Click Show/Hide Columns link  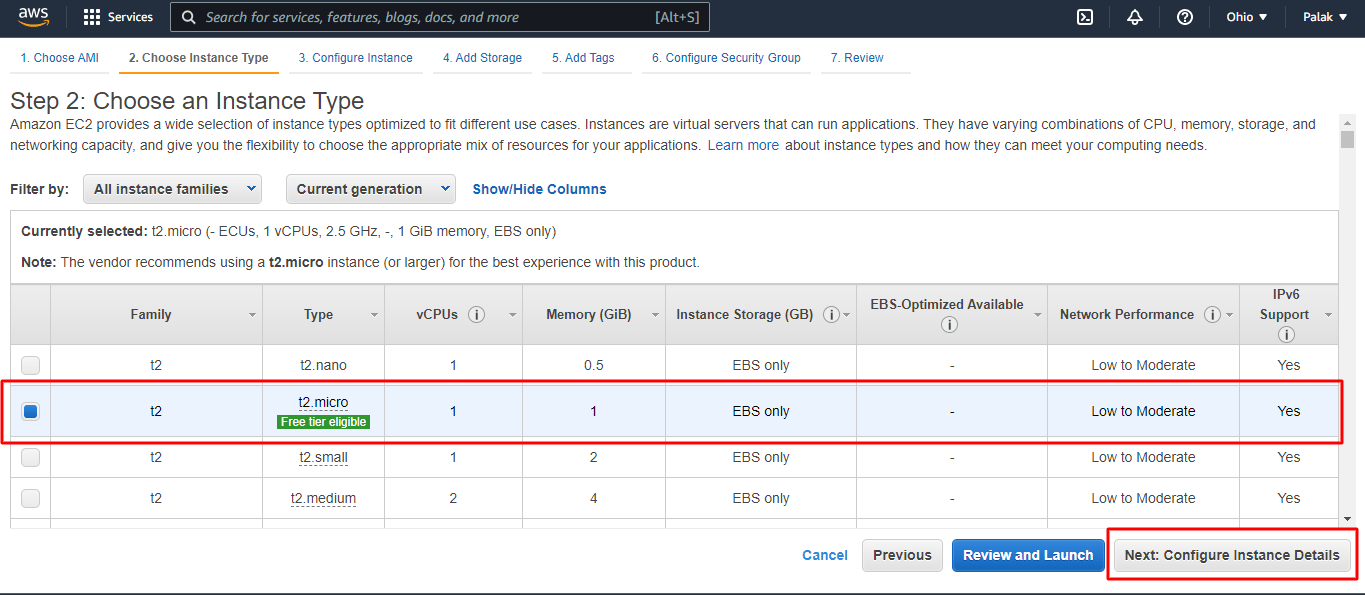(x=539, y=189)
